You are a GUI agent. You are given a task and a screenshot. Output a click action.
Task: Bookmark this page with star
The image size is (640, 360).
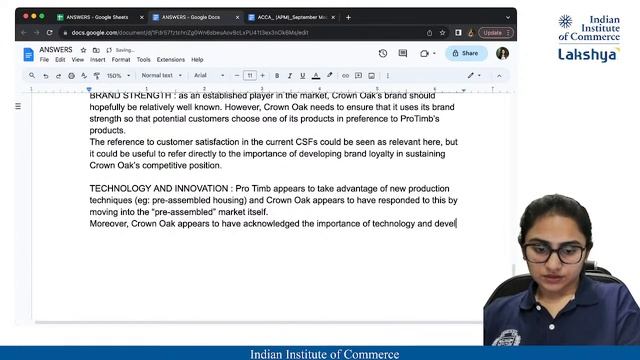[x=442, y=33]
